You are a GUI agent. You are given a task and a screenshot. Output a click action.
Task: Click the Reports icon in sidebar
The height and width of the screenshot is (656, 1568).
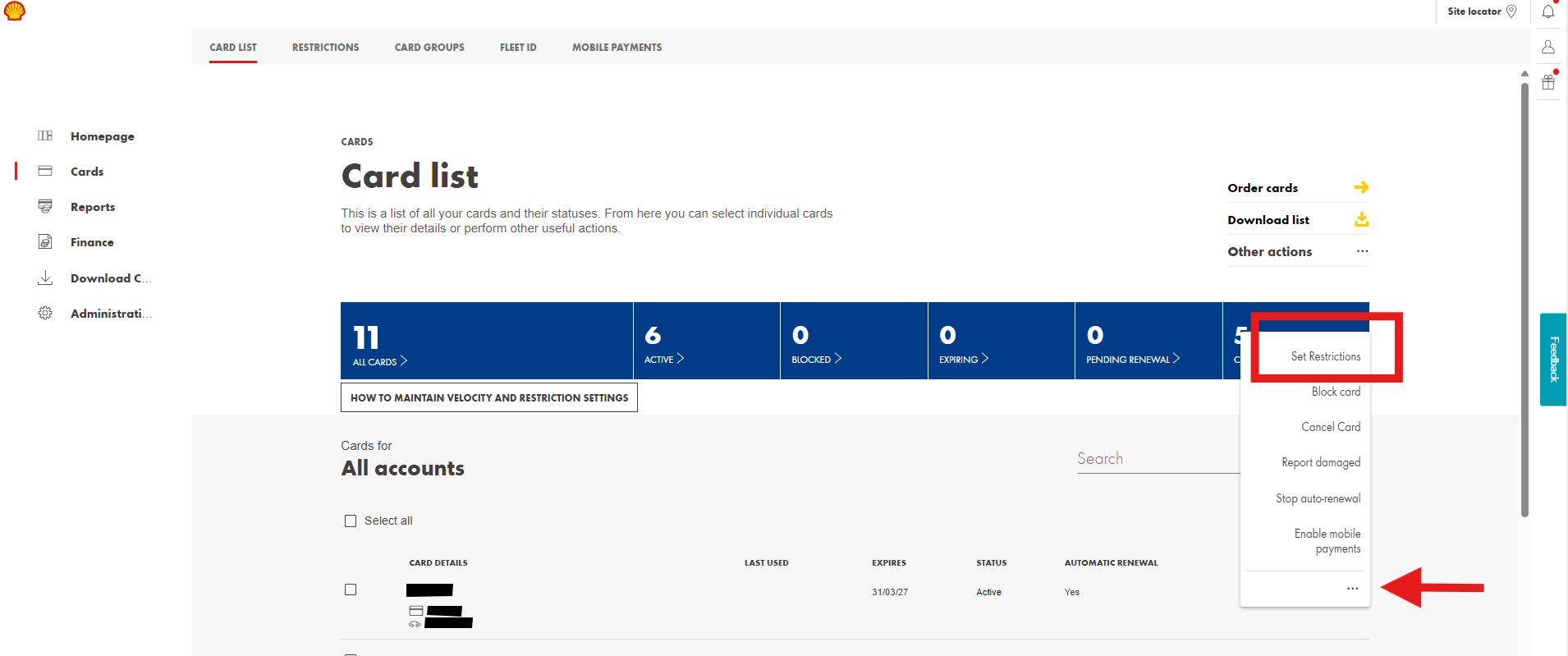point(45,207)
